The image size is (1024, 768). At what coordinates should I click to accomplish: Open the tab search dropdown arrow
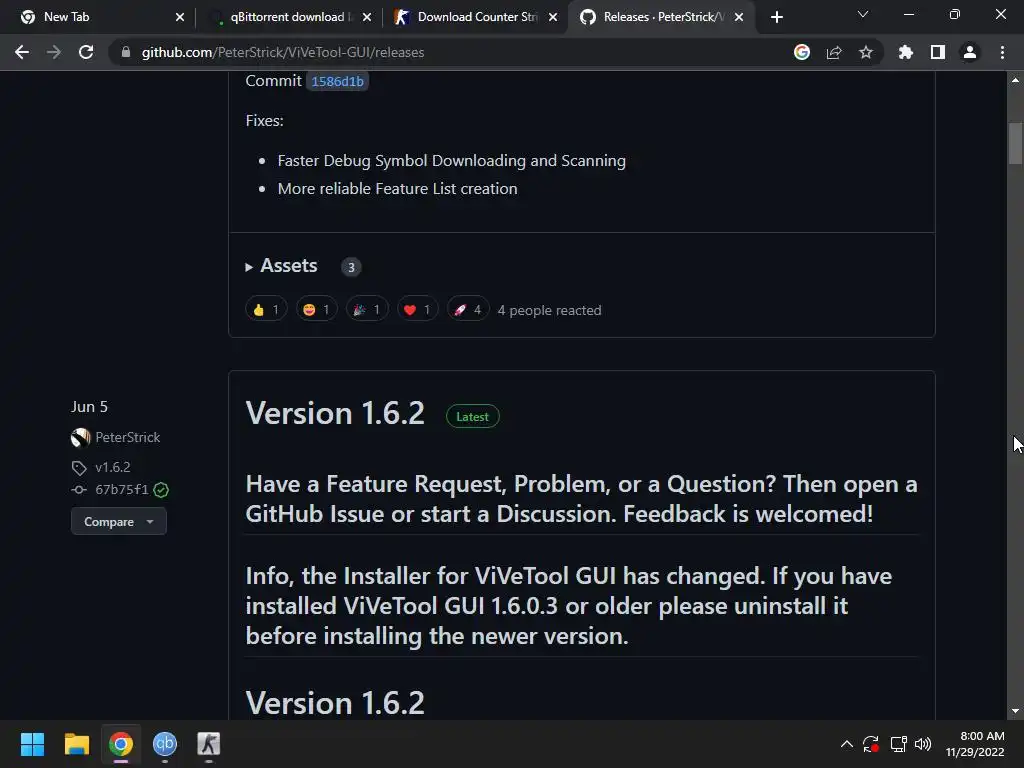863,14
